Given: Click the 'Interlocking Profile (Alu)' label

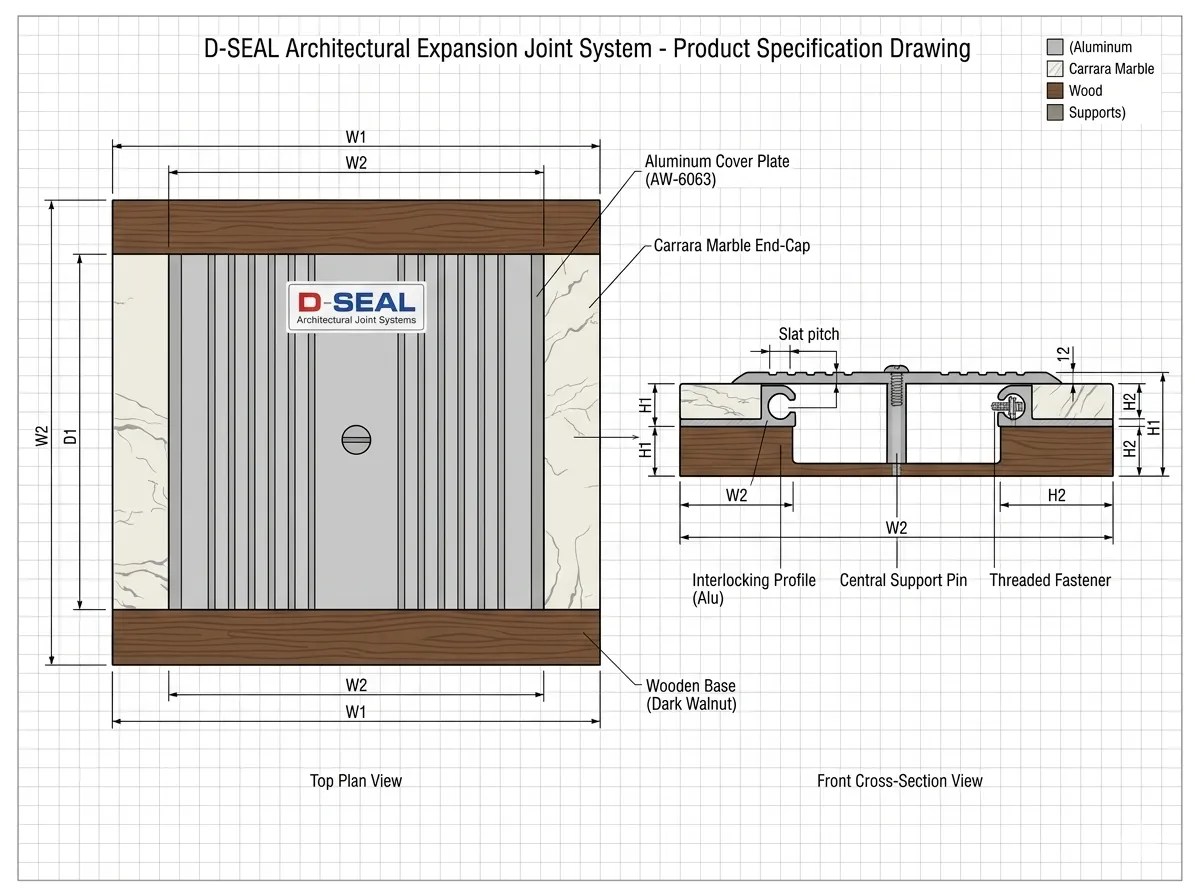Looking at the screenshot, I should [754, 589].
